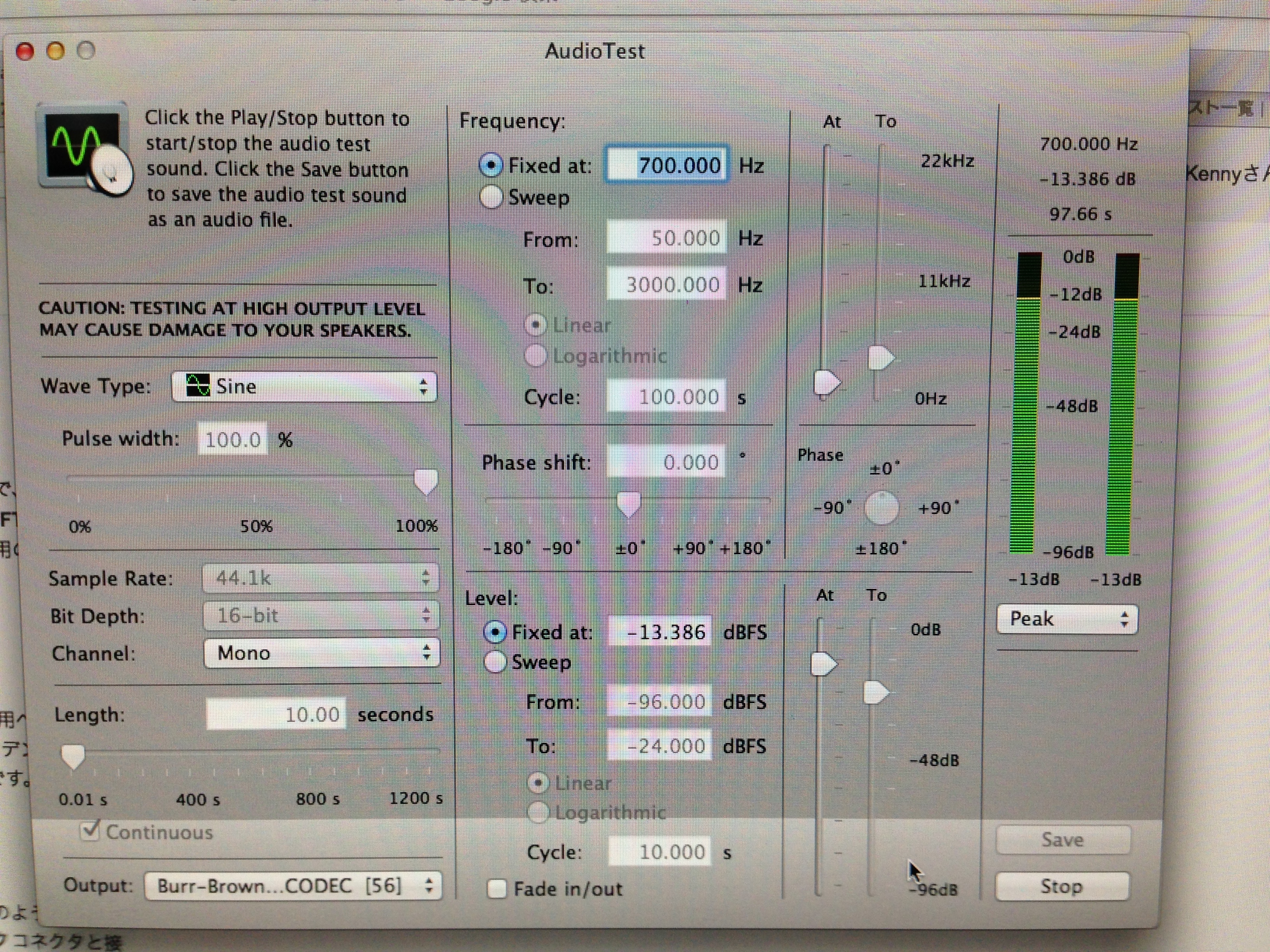Open the Bit Depth 16-bit dropdown
Screen dimensions: 1270x952
[x=321, y=616]
